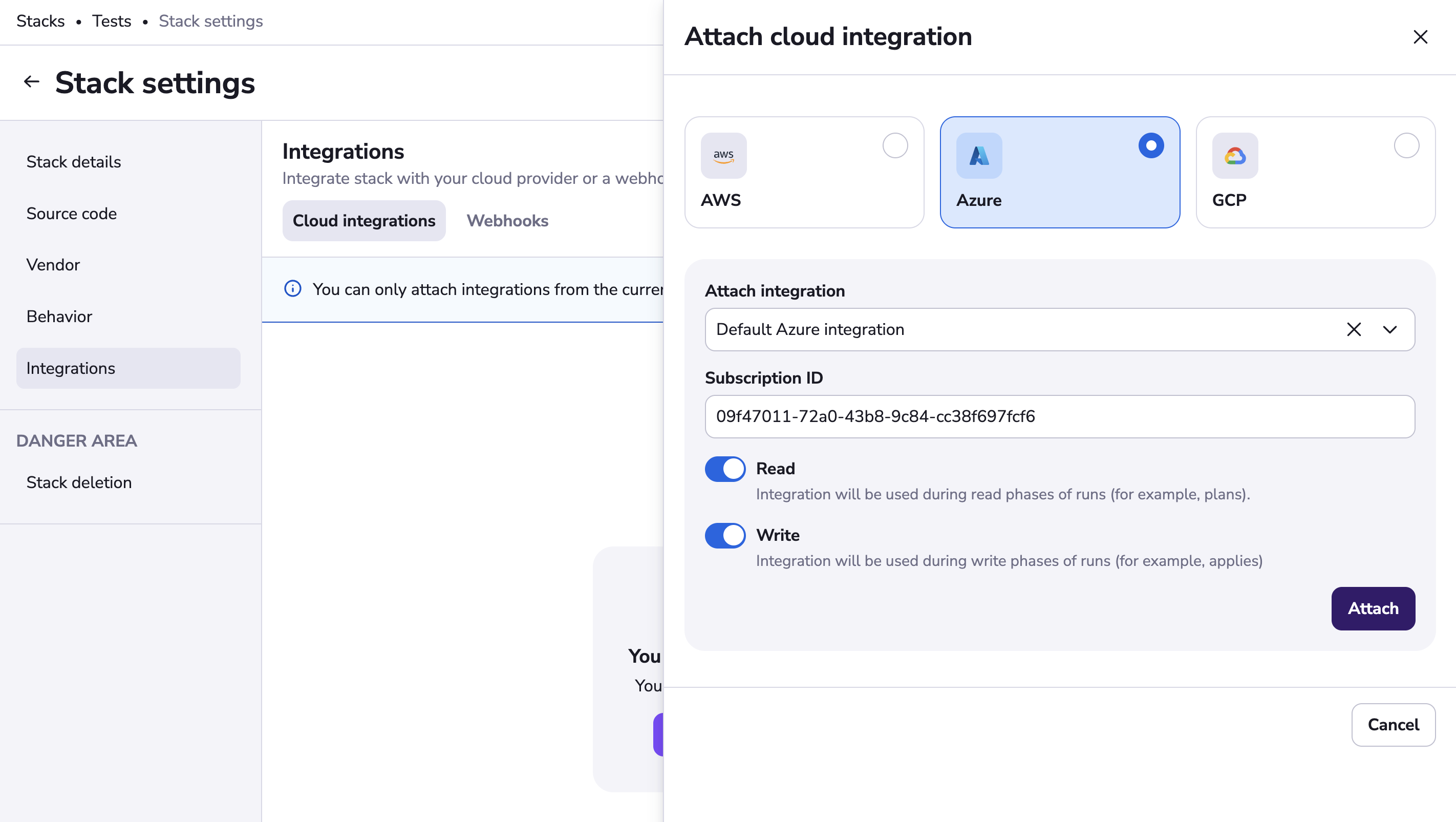
Task: Click the AWS card label
Action: pos(721,200)
